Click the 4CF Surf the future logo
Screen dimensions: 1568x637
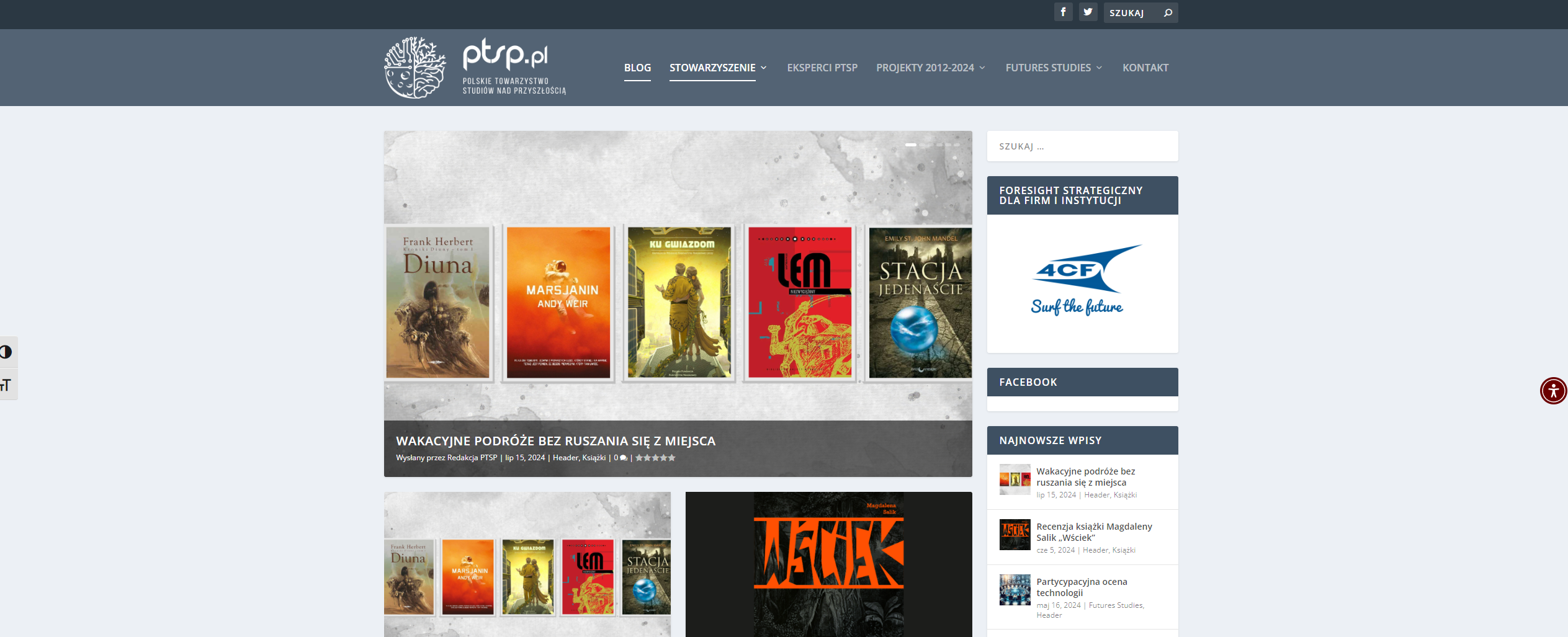point(1082,282)
